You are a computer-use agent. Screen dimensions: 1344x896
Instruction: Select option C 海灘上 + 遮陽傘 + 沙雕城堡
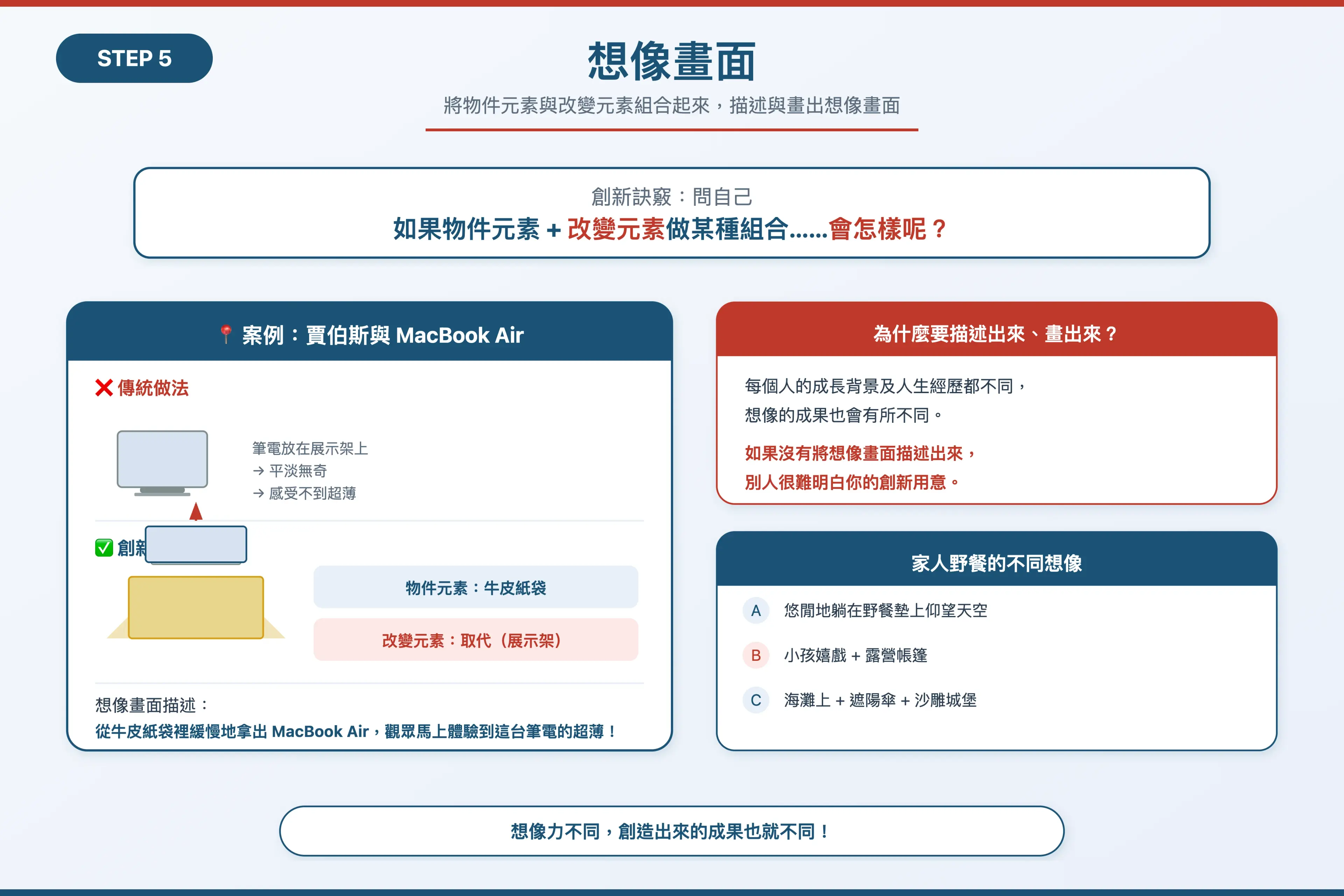click(881, 701)
